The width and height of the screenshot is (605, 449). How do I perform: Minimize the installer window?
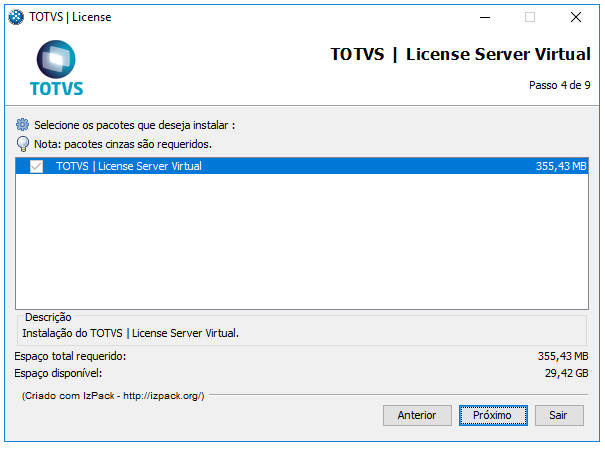point(484,17)
